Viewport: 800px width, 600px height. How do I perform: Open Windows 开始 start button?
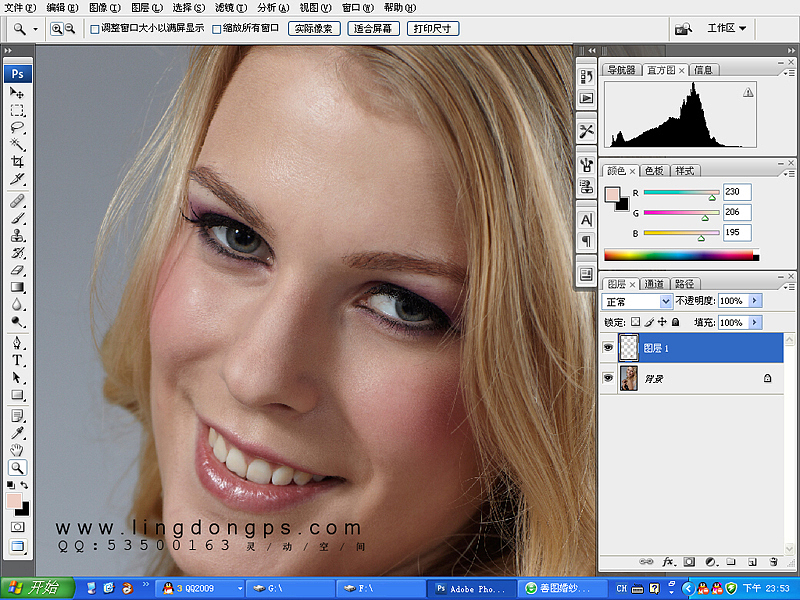pyautogui.click(x=38, y=588)
